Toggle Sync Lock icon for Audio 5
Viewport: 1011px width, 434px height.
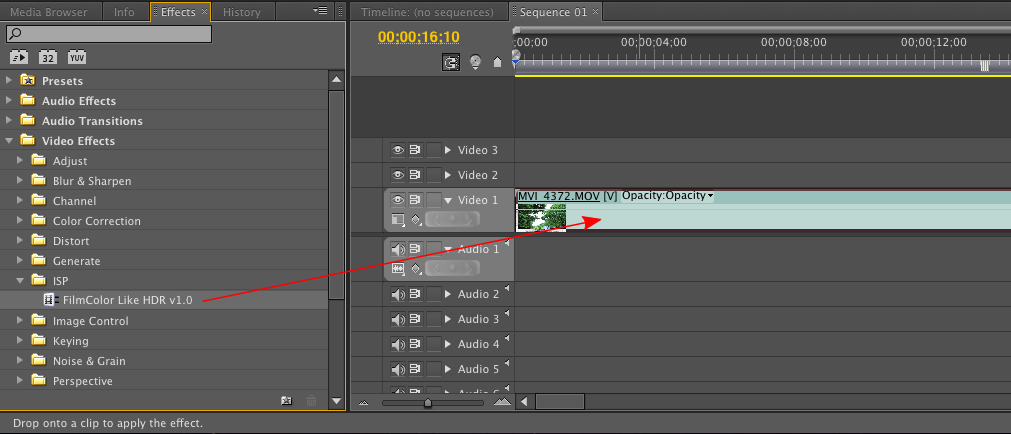[x=415, y=370]
